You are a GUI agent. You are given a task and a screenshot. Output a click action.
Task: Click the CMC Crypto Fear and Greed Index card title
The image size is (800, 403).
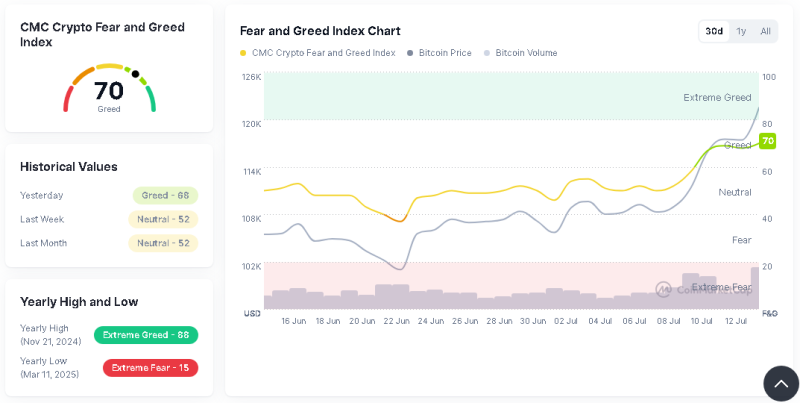(x=102, y=34)
